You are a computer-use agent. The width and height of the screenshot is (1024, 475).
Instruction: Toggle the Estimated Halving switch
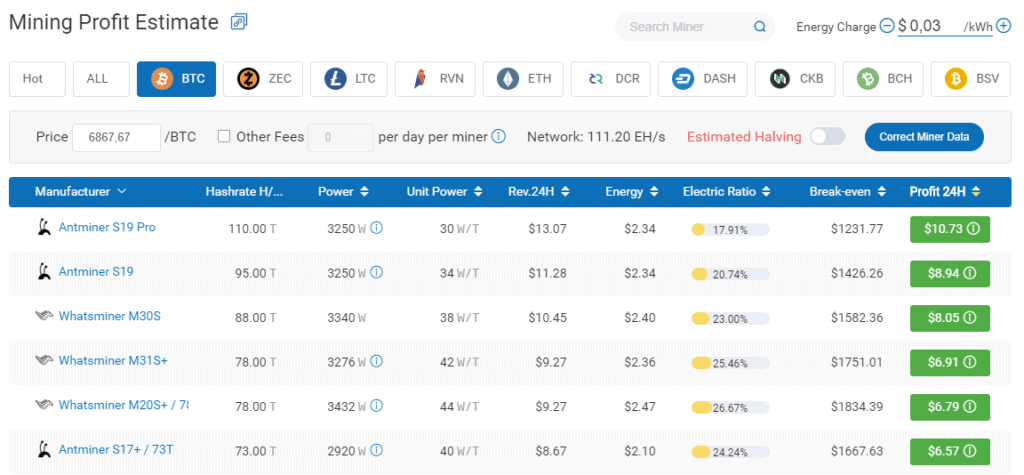pos(827,137)
